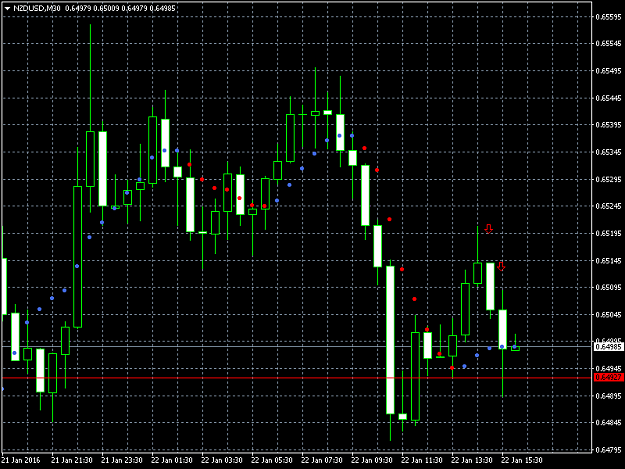Select the upper red sell arrow signal
The width and height of the screenshot is (625, 469).
coord(489,229)
